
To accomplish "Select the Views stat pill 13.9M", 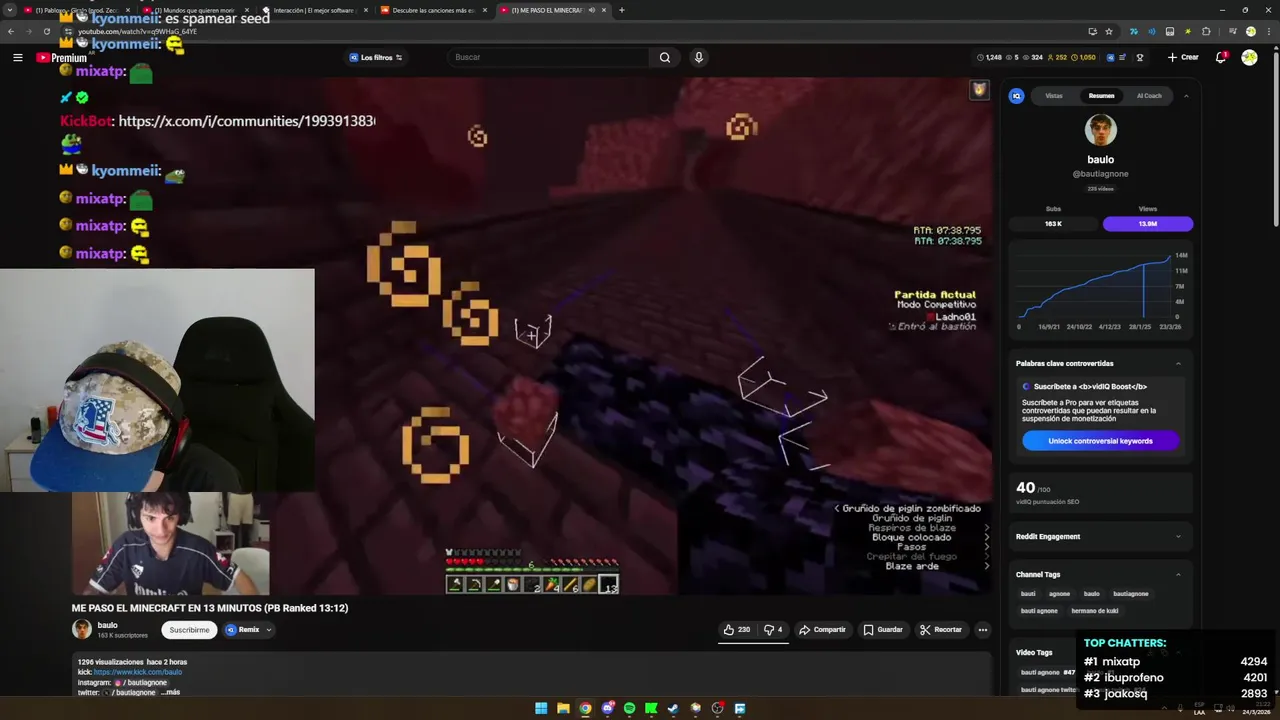I will coord(1148,224).
